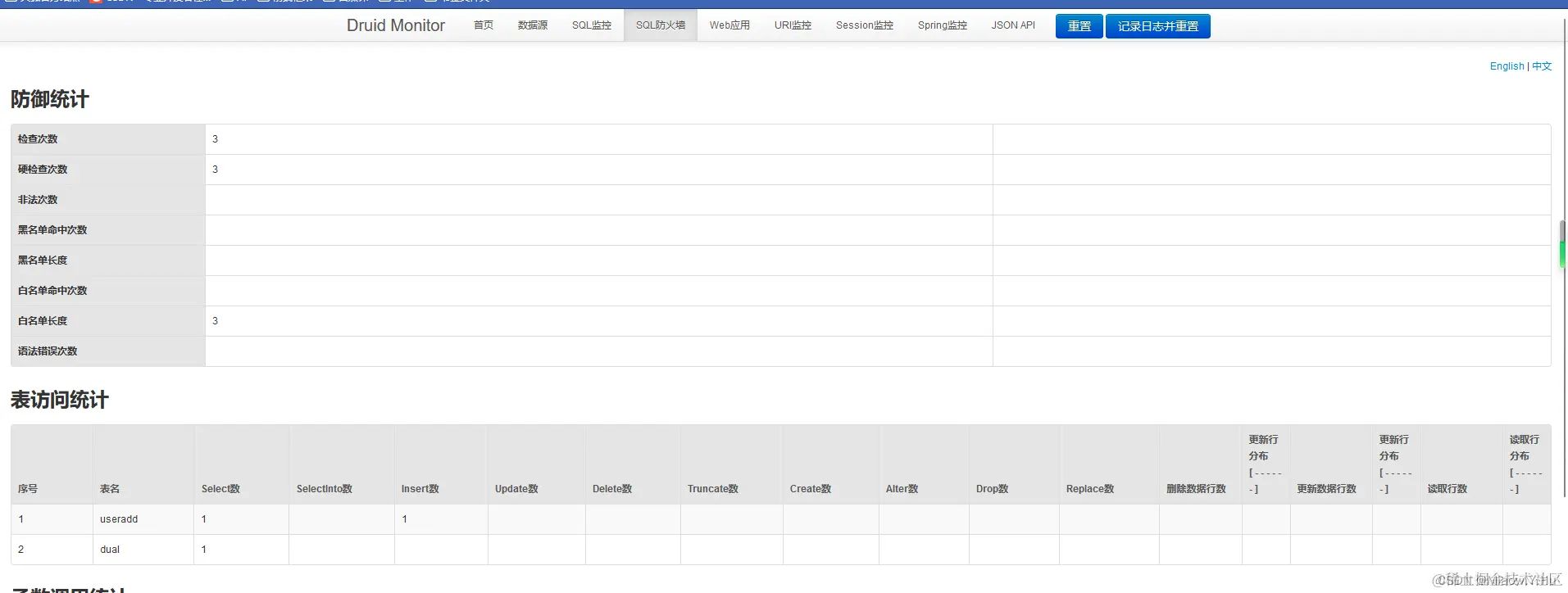Screen dimensions: 1568x593
Task: Click the 白名单长度 row label
Action: click(x=43, y=321)
